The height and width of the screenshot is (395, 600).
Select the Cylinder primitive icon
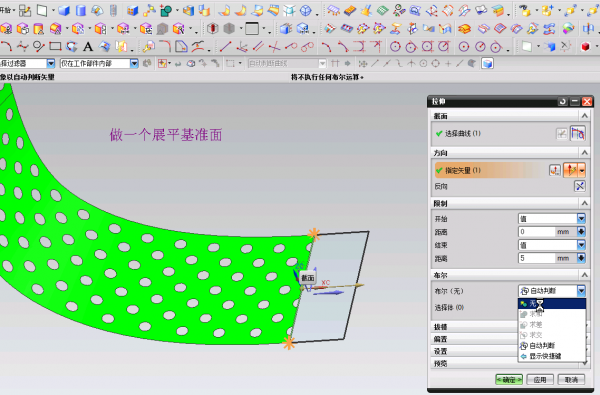click(x=81, y=11)
